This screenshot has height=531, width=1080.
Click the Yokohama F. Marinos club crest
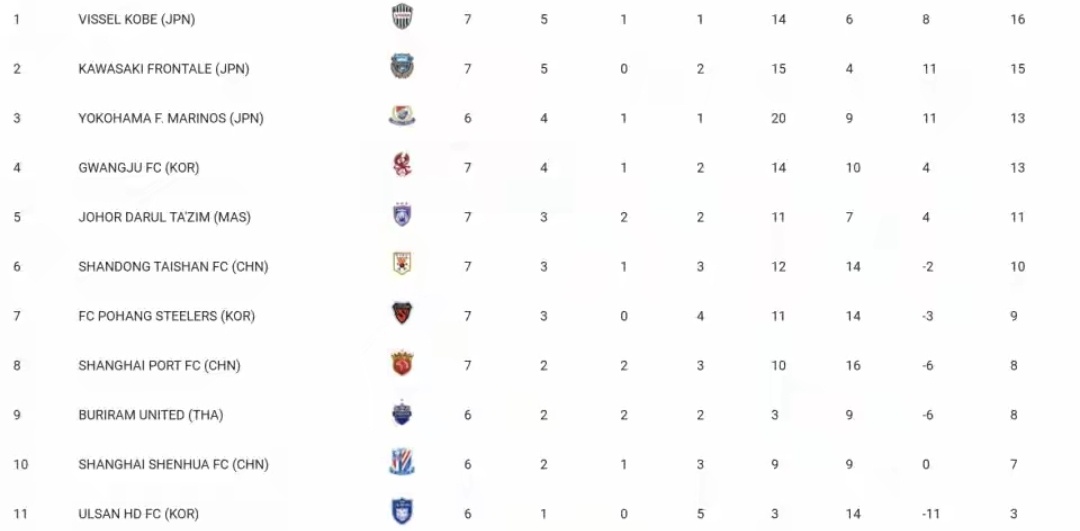pyautogui.click(x=402, y=117)
